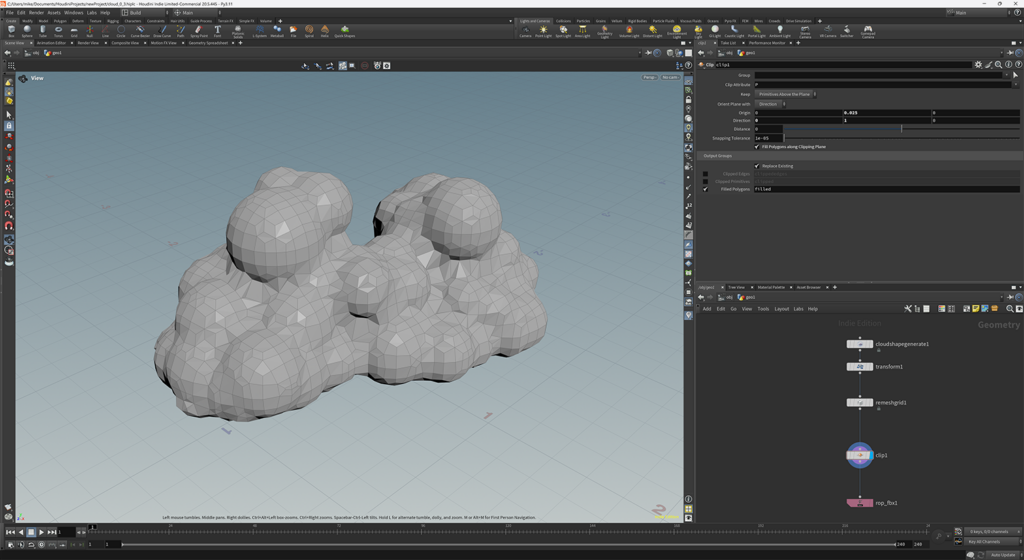Open network editor Layout menu

pyautogui.click(x=782, y=309)
